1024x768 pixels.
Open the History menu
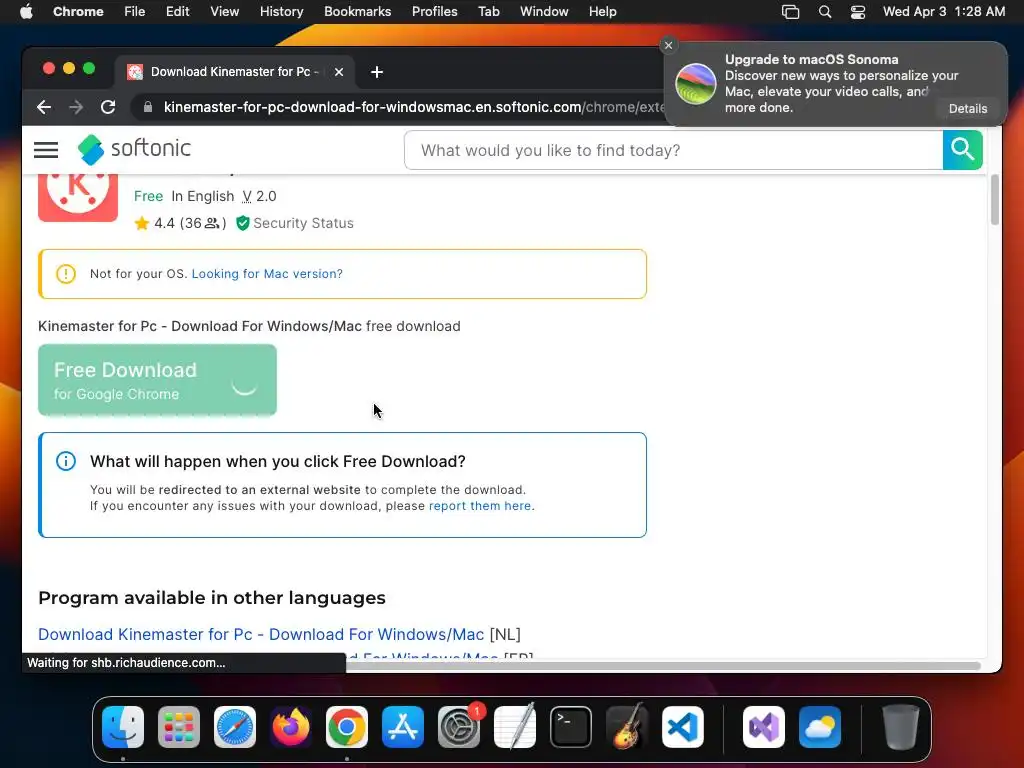(x=281, y=12)
